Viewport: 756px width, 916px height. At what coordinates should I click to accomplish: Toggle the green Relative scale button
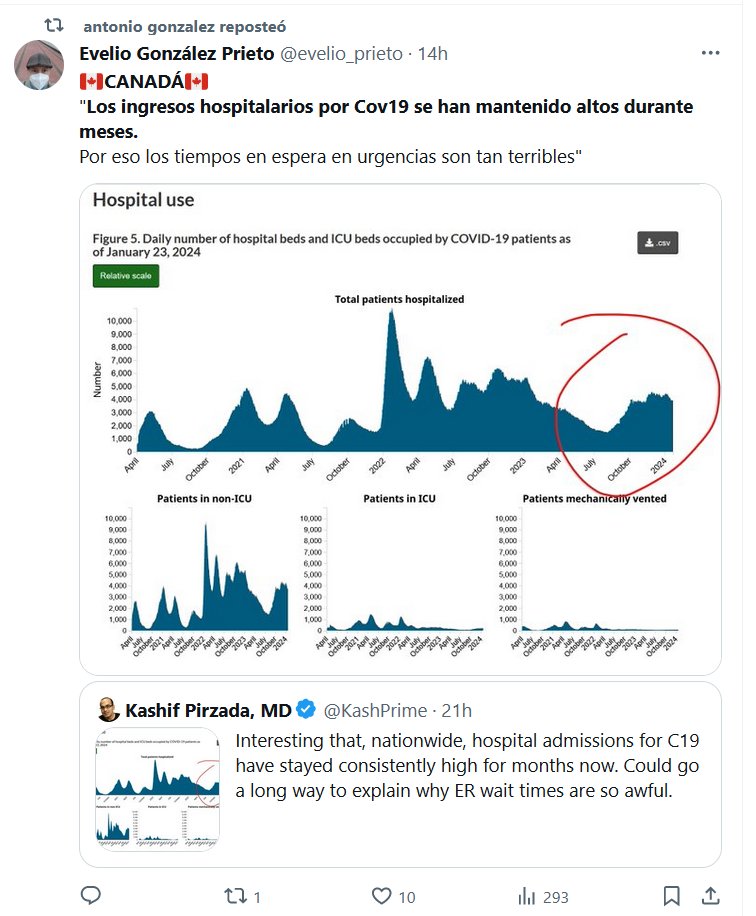125,275
